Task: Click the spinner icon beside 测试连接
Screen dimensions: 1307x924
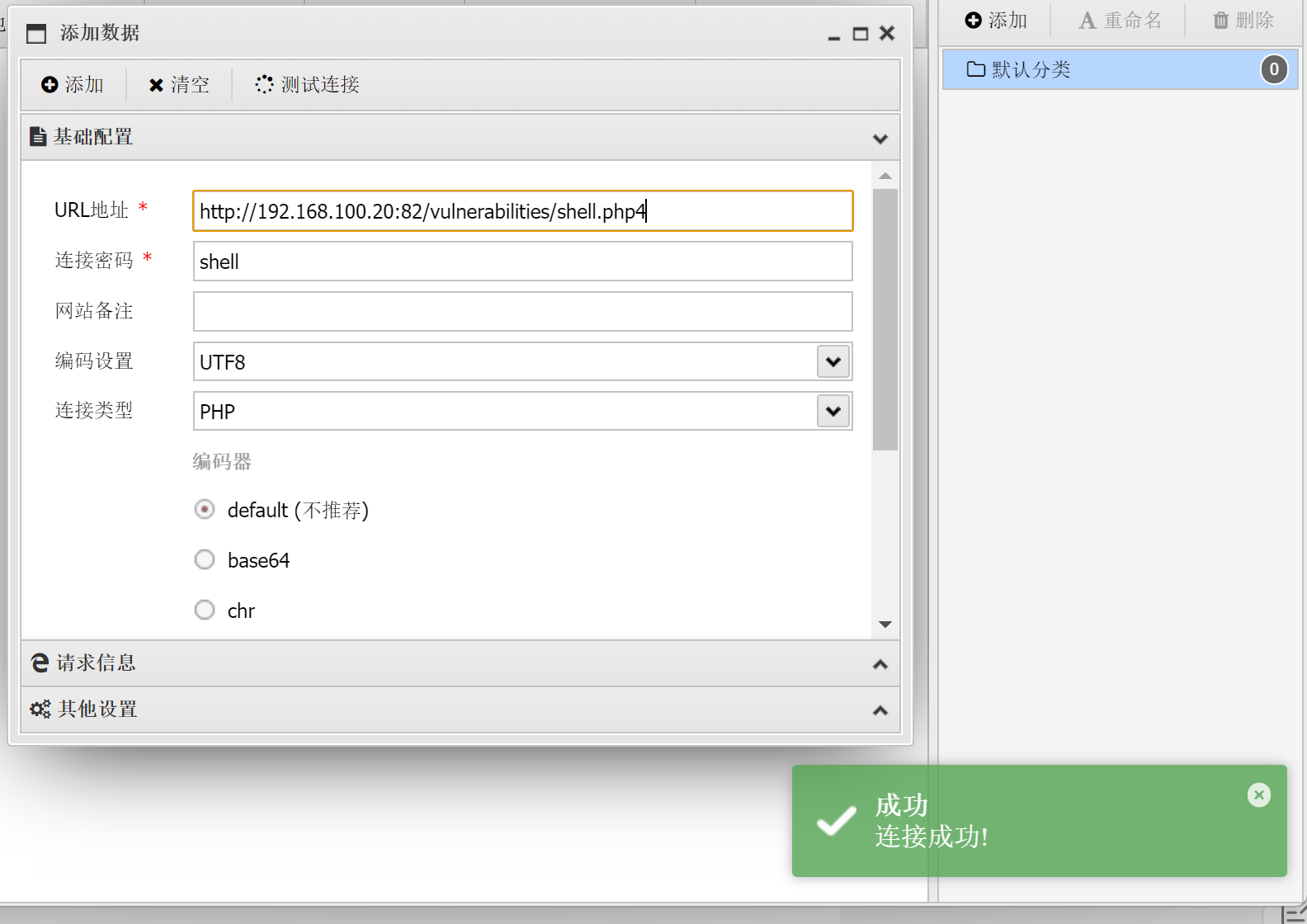Action: pyautogui.click(x=264, y=84)
